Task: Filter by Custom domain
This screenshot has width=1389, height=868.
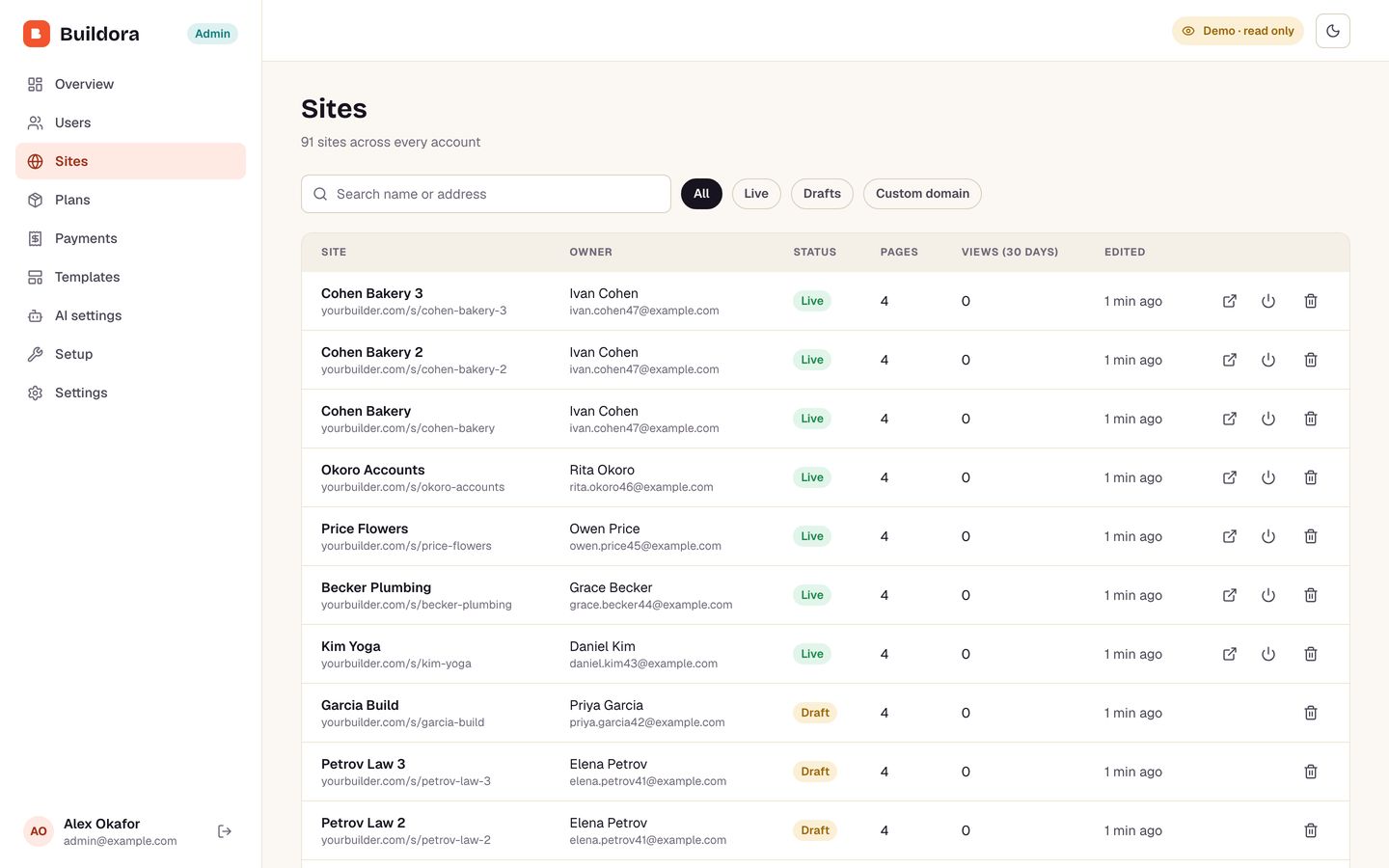Action: [x=922, y=194]
